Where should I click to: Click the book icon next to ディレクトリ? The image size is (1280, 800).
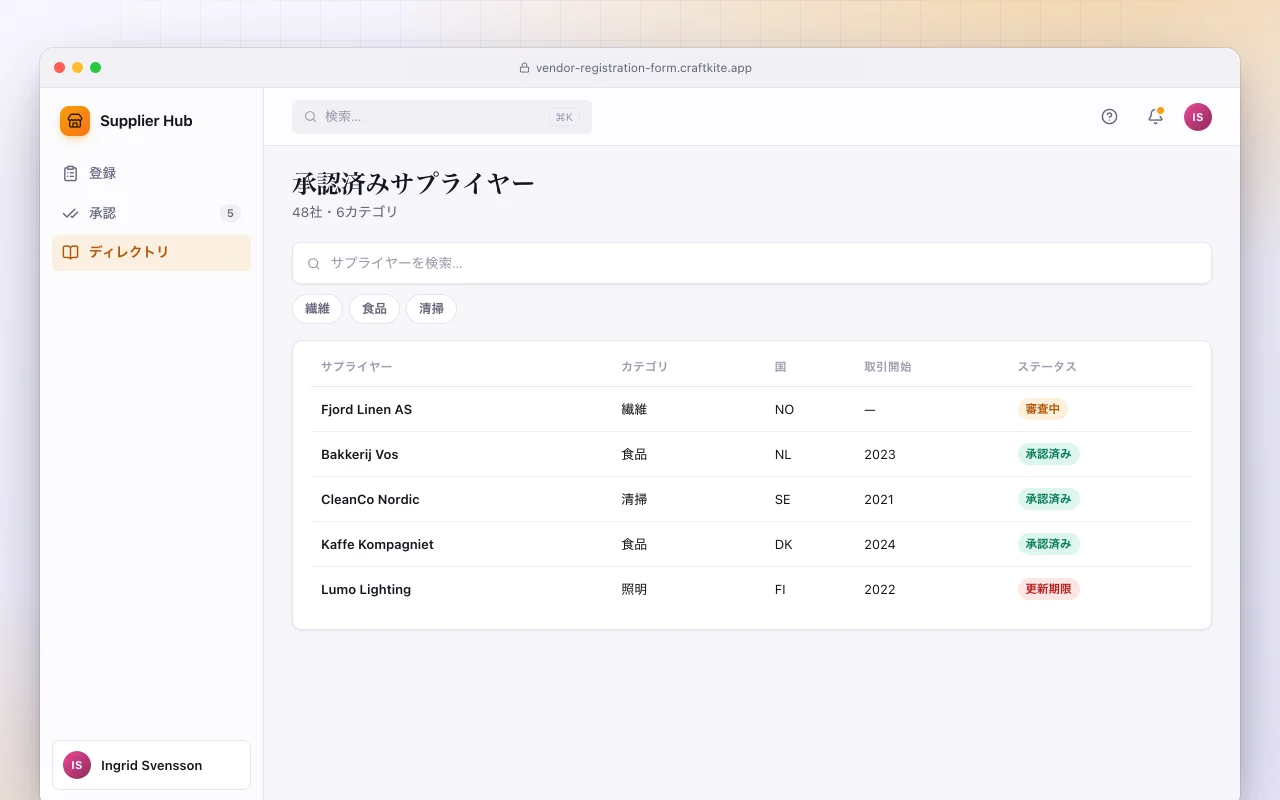(70, 252)
